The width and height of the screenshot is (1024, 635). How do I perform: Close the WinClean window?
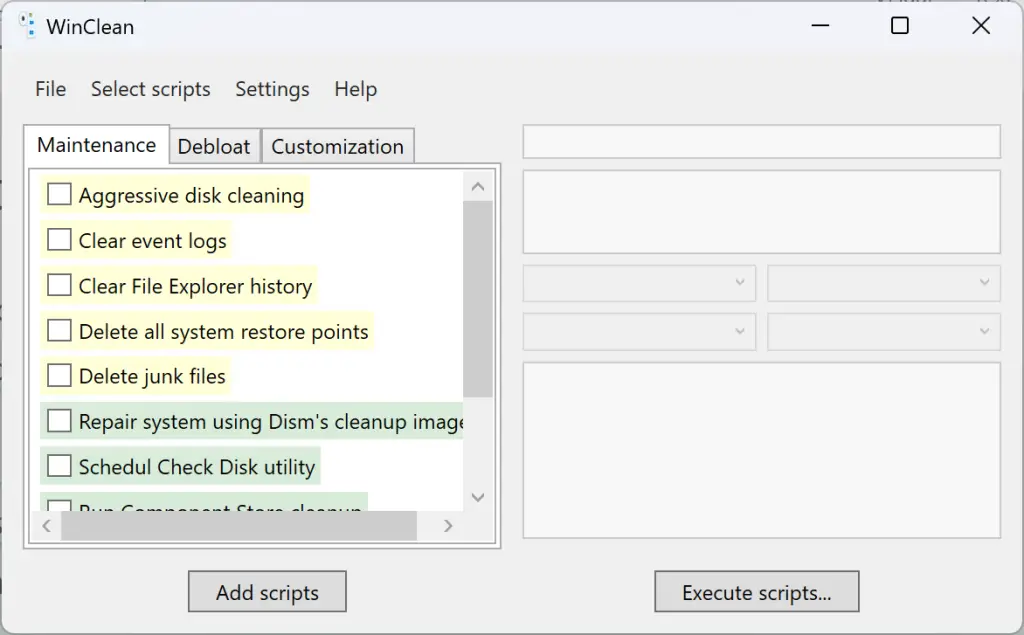click(x=981, y=26)
